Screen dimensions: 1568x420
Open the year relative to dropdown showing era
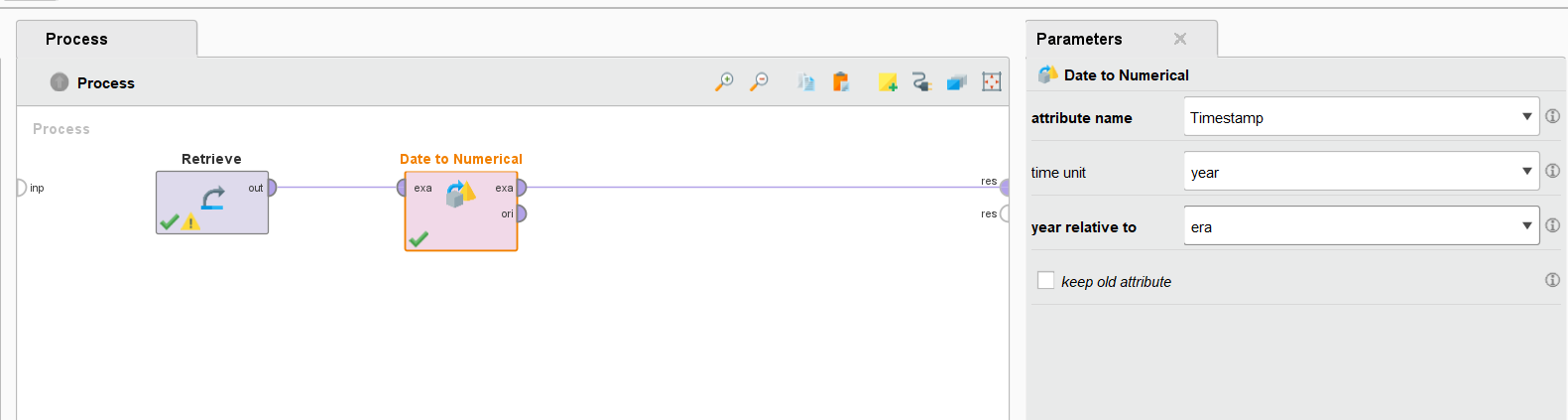pos(1361,226)
